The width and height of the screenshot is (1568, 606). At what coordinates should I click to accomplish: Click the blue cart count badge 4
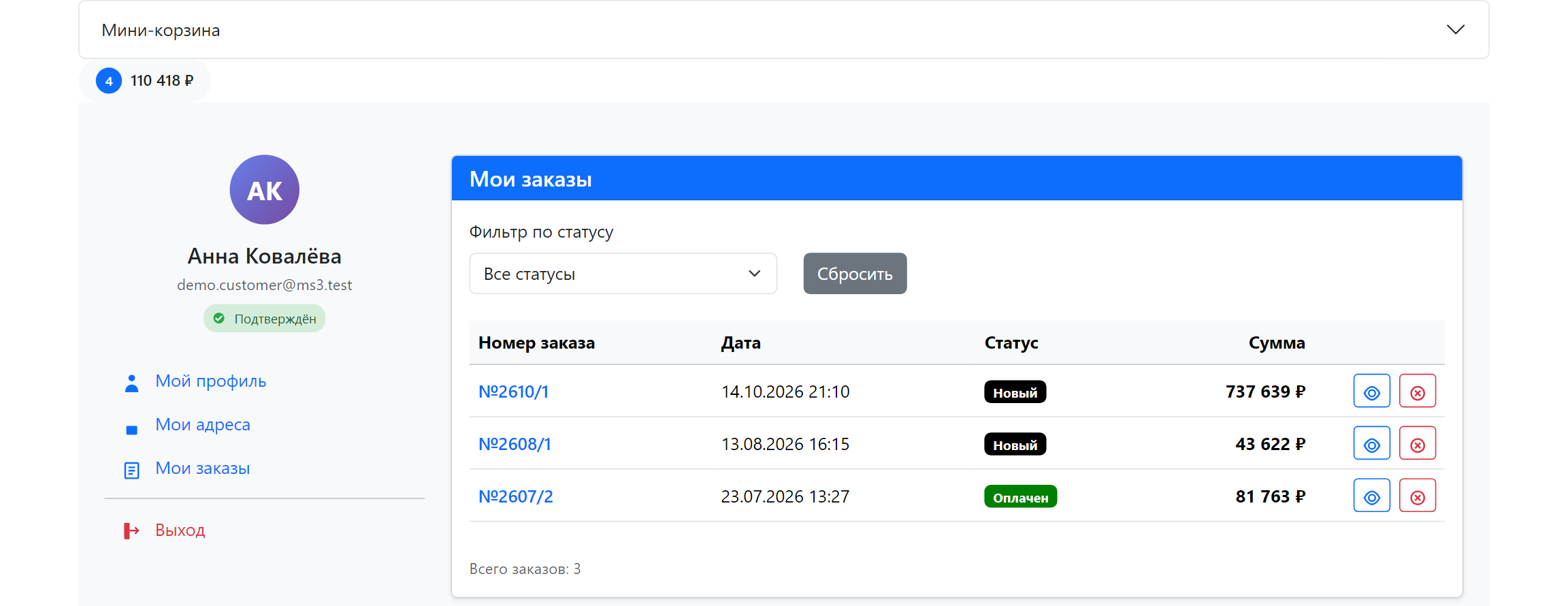point(109,81)
